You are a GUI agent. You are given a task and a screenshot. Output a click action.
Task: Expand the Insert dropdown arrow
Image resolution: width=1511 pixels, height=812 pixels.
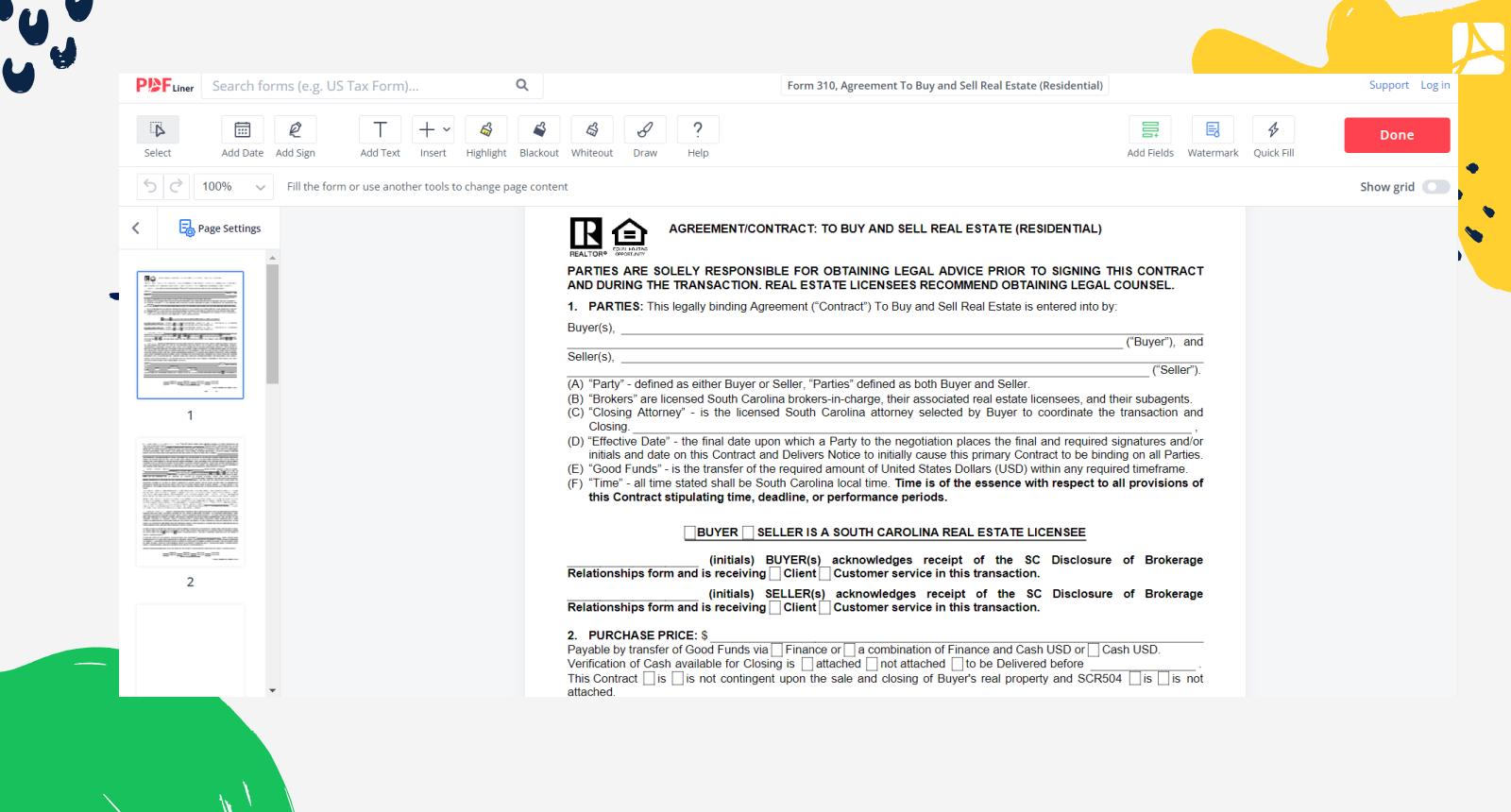pyautogui.click(x=447, y=129)
